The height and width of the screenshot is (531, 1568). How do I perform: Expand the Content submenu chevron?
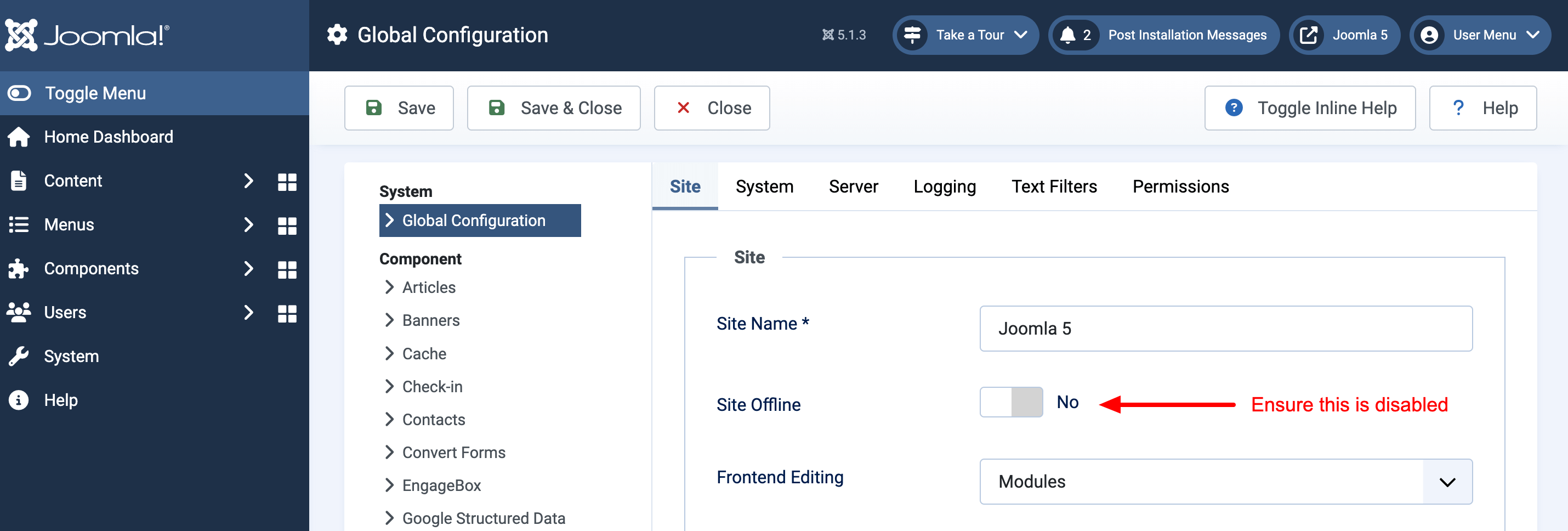(x=248, y=181)
